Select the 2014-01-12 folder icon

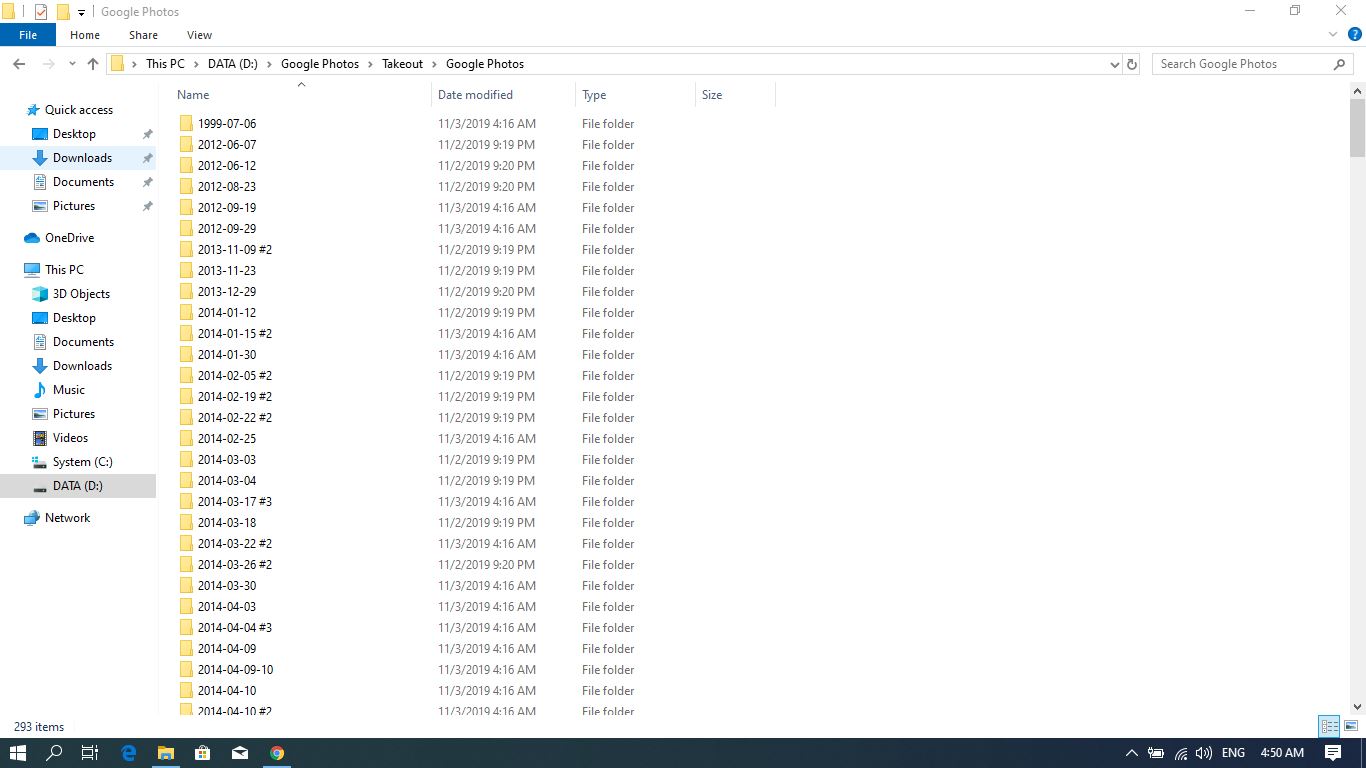tap(186, 313)
